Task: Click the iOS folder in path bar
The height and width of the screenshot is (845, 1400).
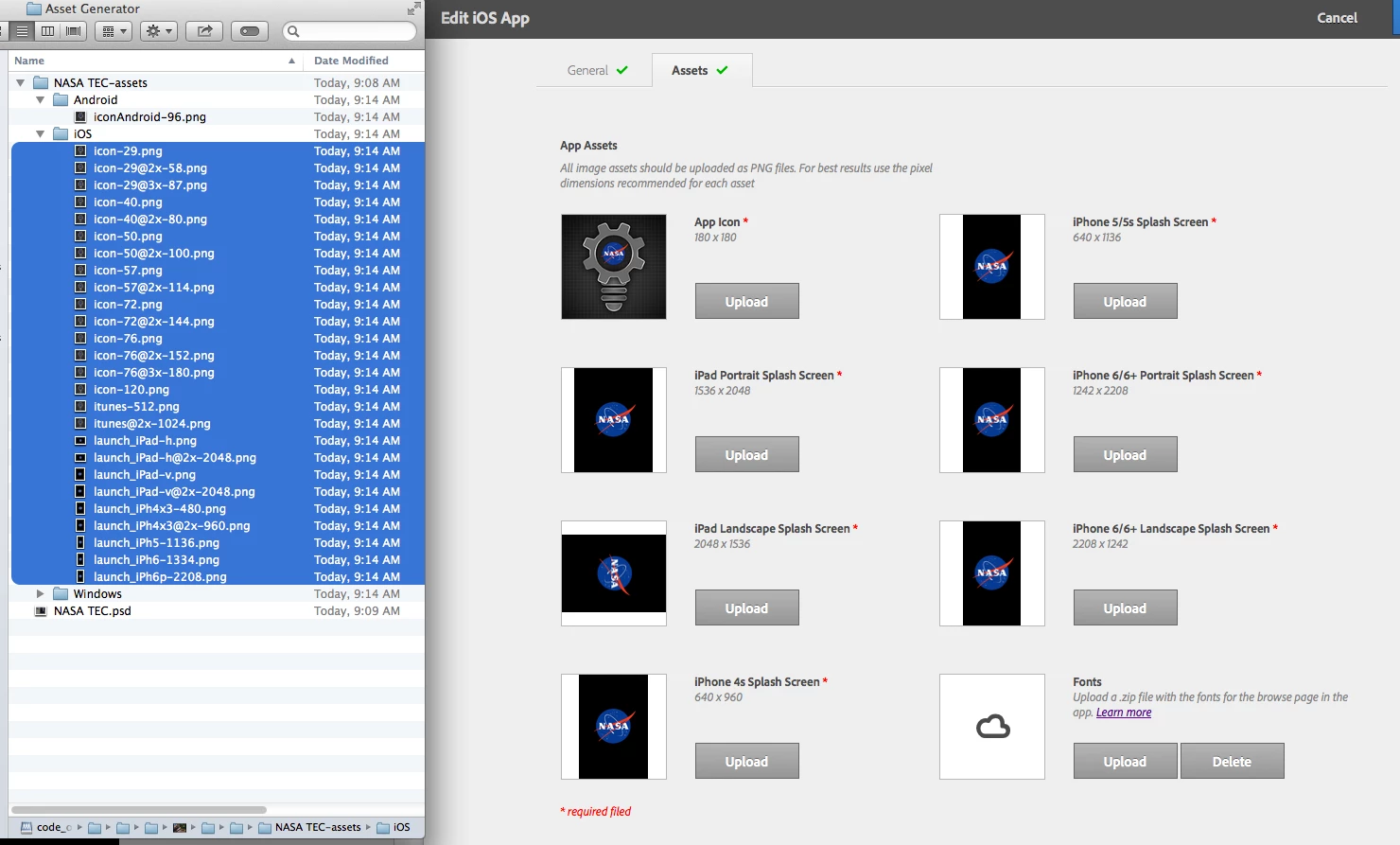Action: coord(394,827)
